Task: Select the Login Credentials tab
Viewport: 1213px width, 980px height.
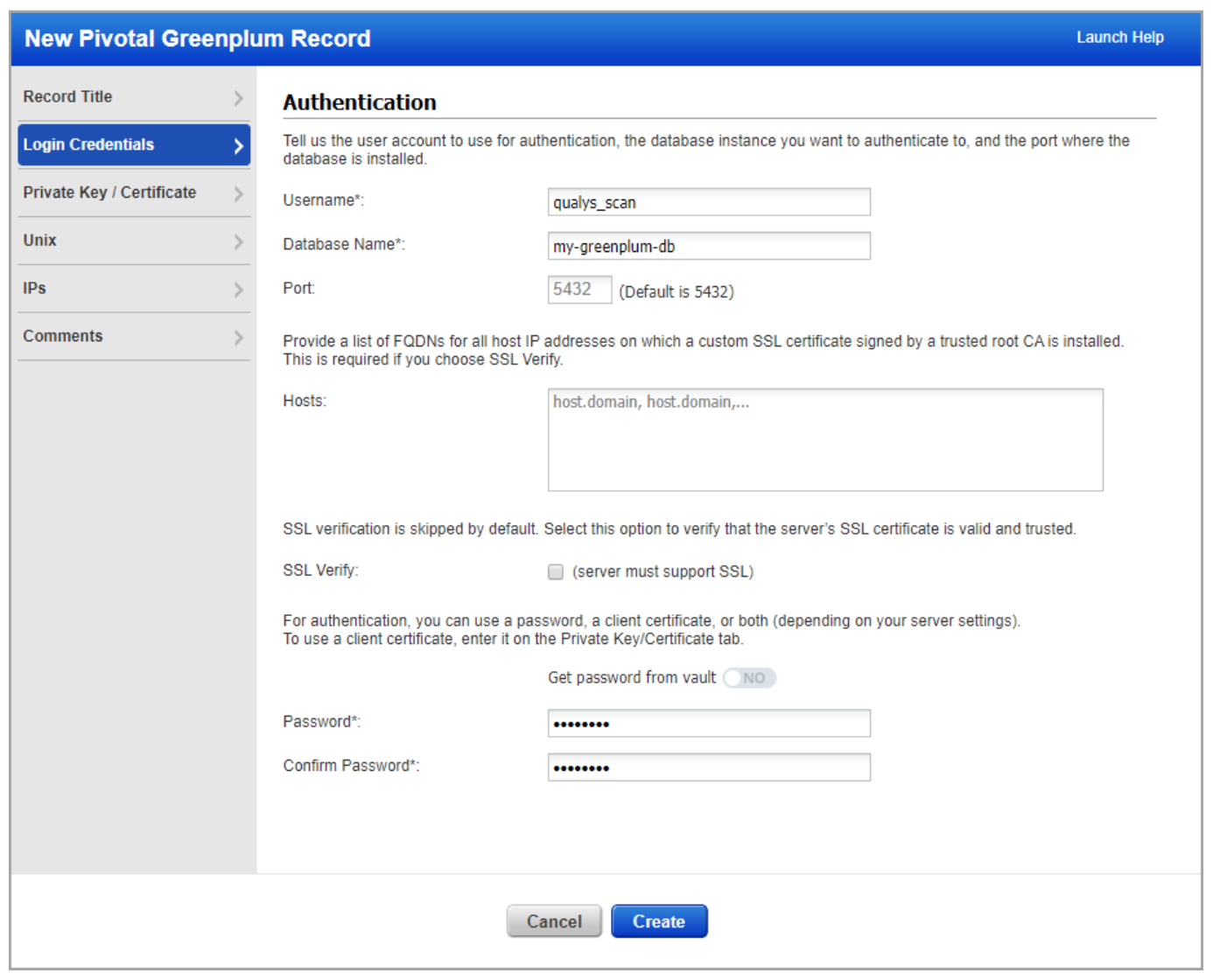Action: 134,144
